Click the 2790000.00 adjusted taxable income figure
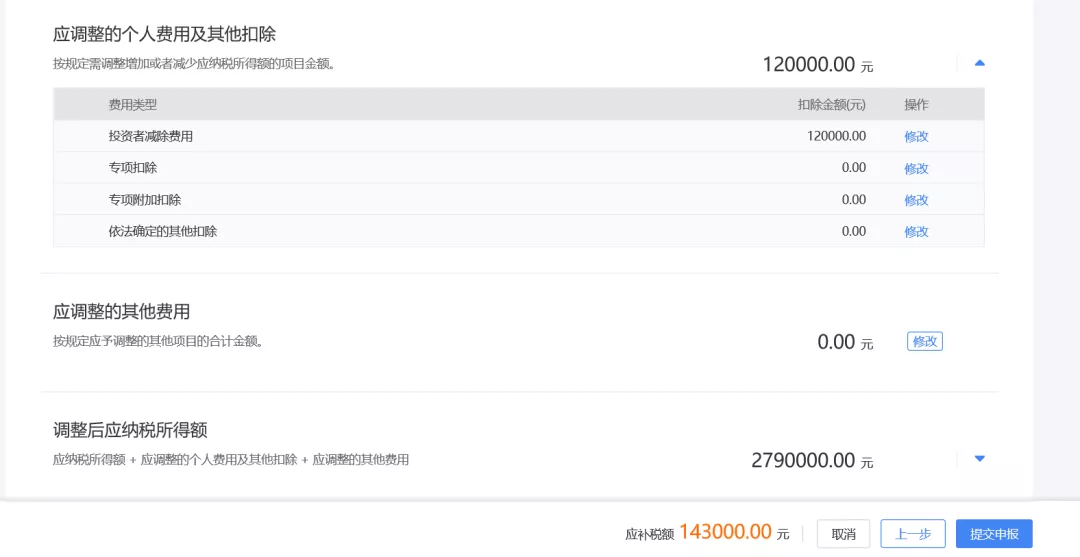1080x557 pixels. click(803, 460)
